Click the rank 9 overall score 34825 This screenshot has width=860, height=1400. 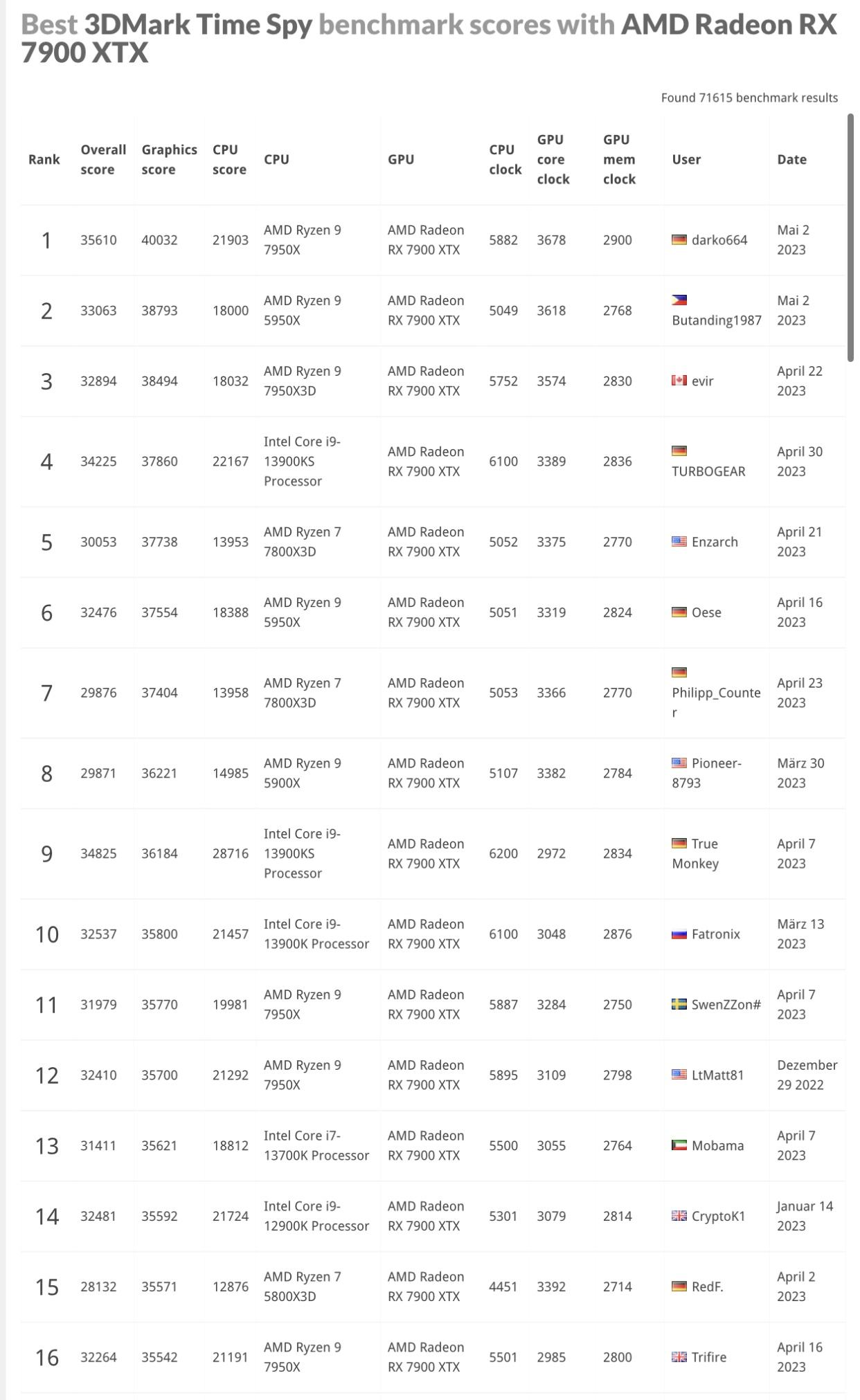98,853
